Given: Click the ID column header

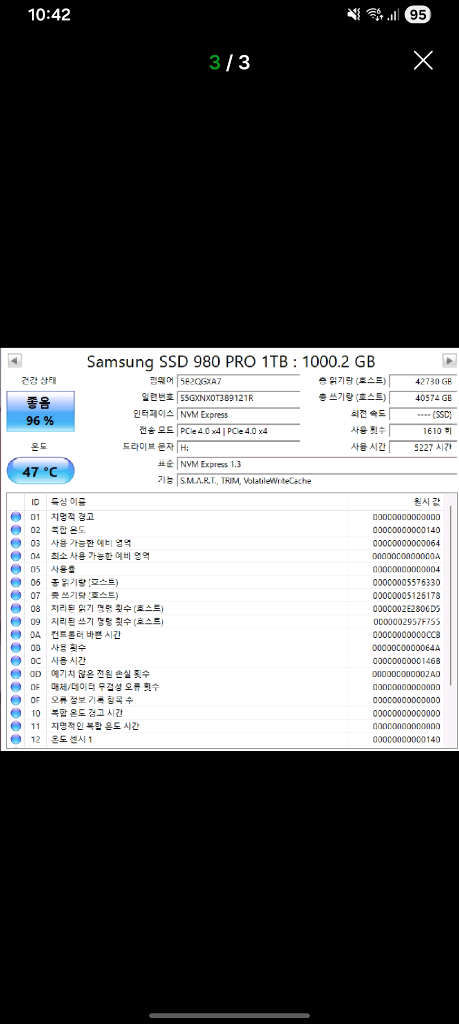Looking at the screenshot, I should click(x=35, y=502).
